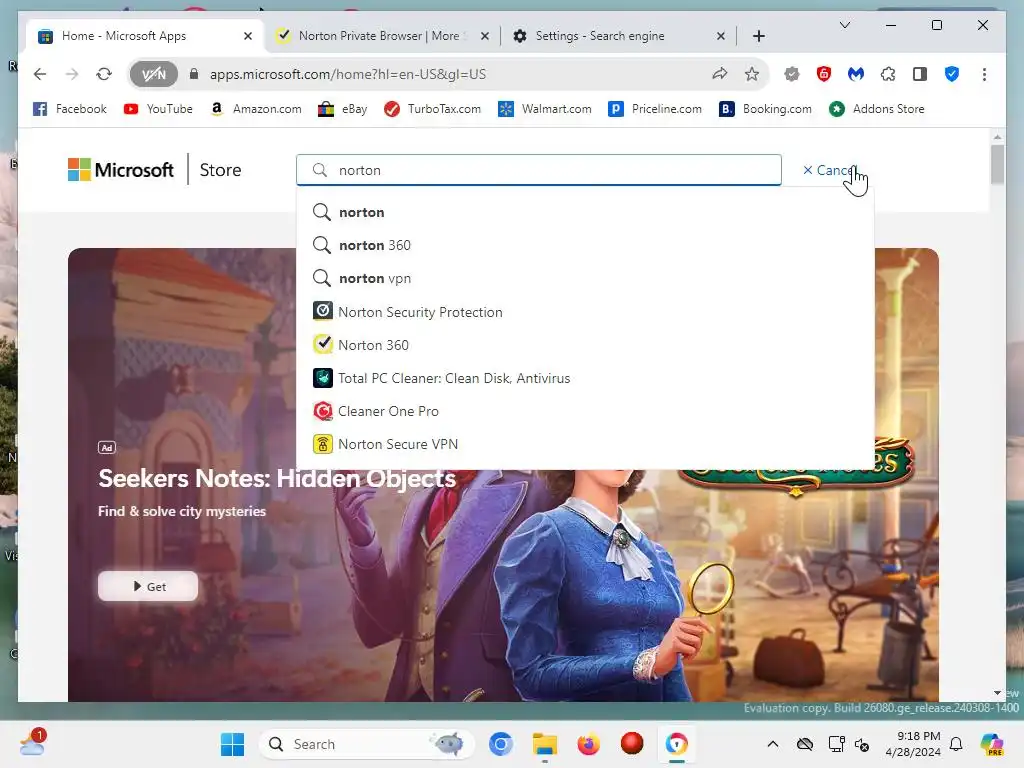Viewport: 1024px width, 768px height.
Task: Open the eBay bookmark
Action: click(343, 109)
